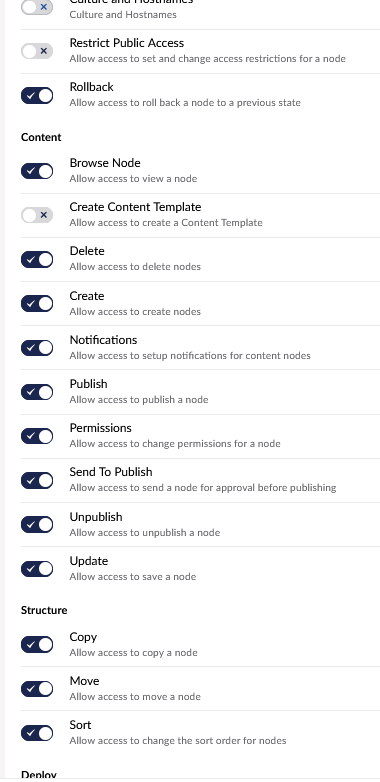Disable the Copy node toggle
Screen dimensions: 380x782
[37, 644]
